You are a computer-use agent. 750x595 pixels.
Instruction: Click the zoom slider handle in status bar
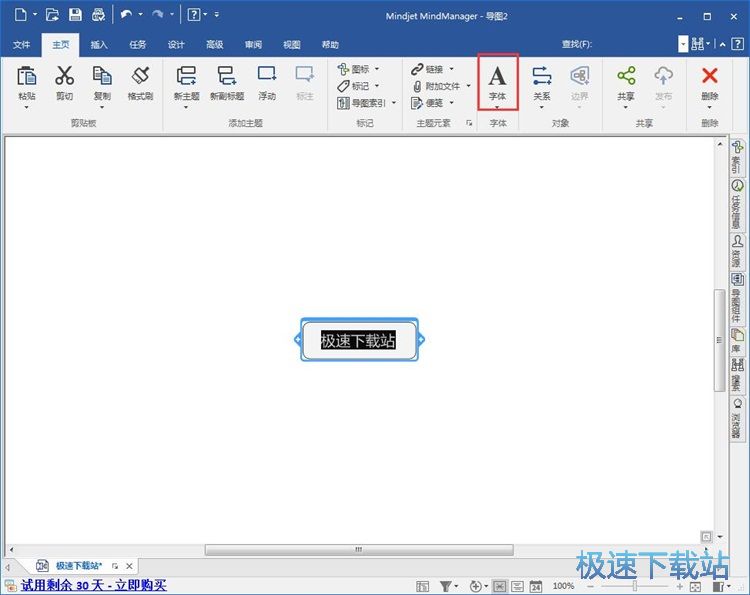[x=634, y=586]
